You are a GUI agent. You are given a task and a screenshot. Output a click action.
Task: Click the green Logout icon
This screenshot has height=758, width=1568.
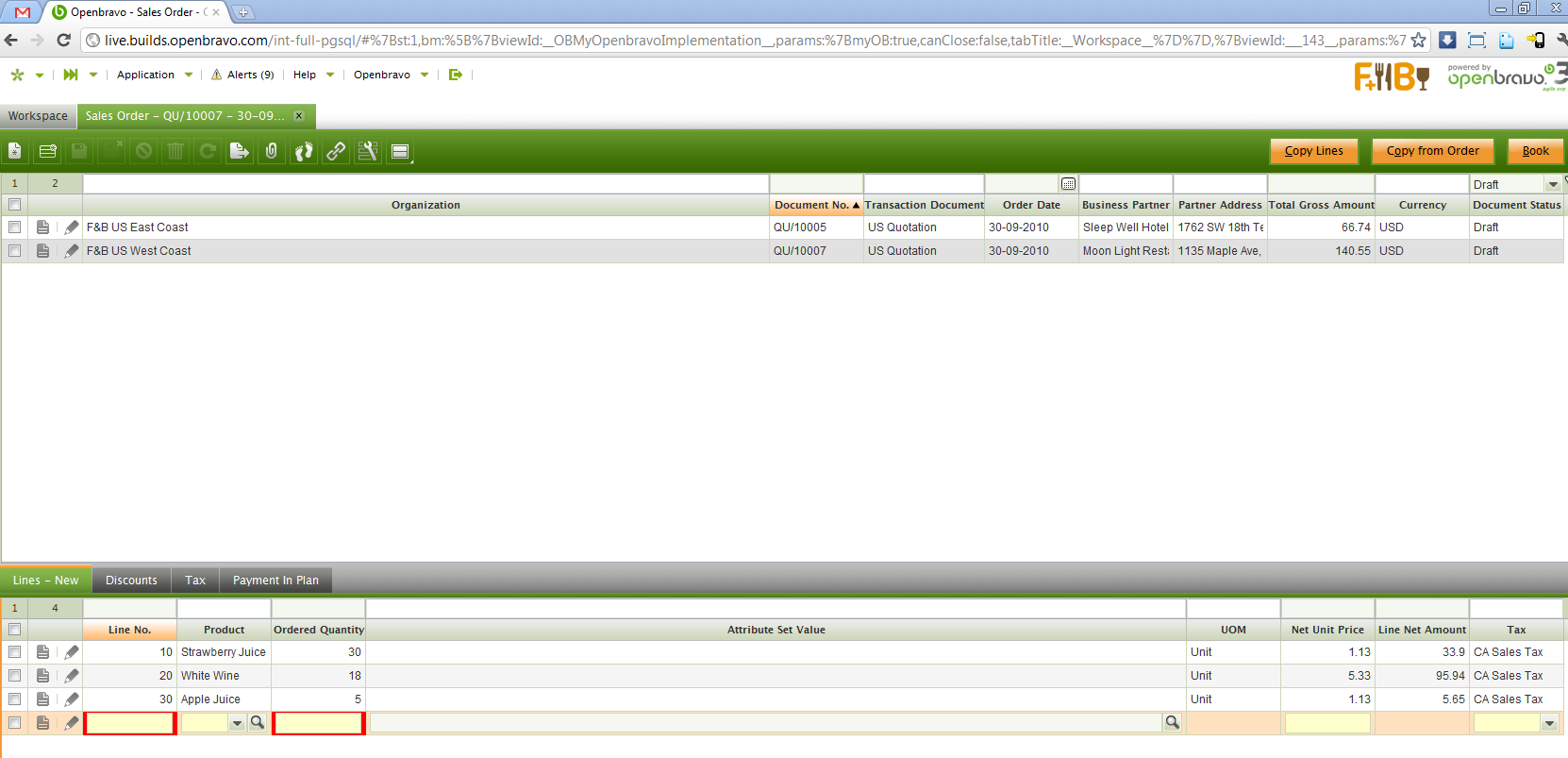456,75
